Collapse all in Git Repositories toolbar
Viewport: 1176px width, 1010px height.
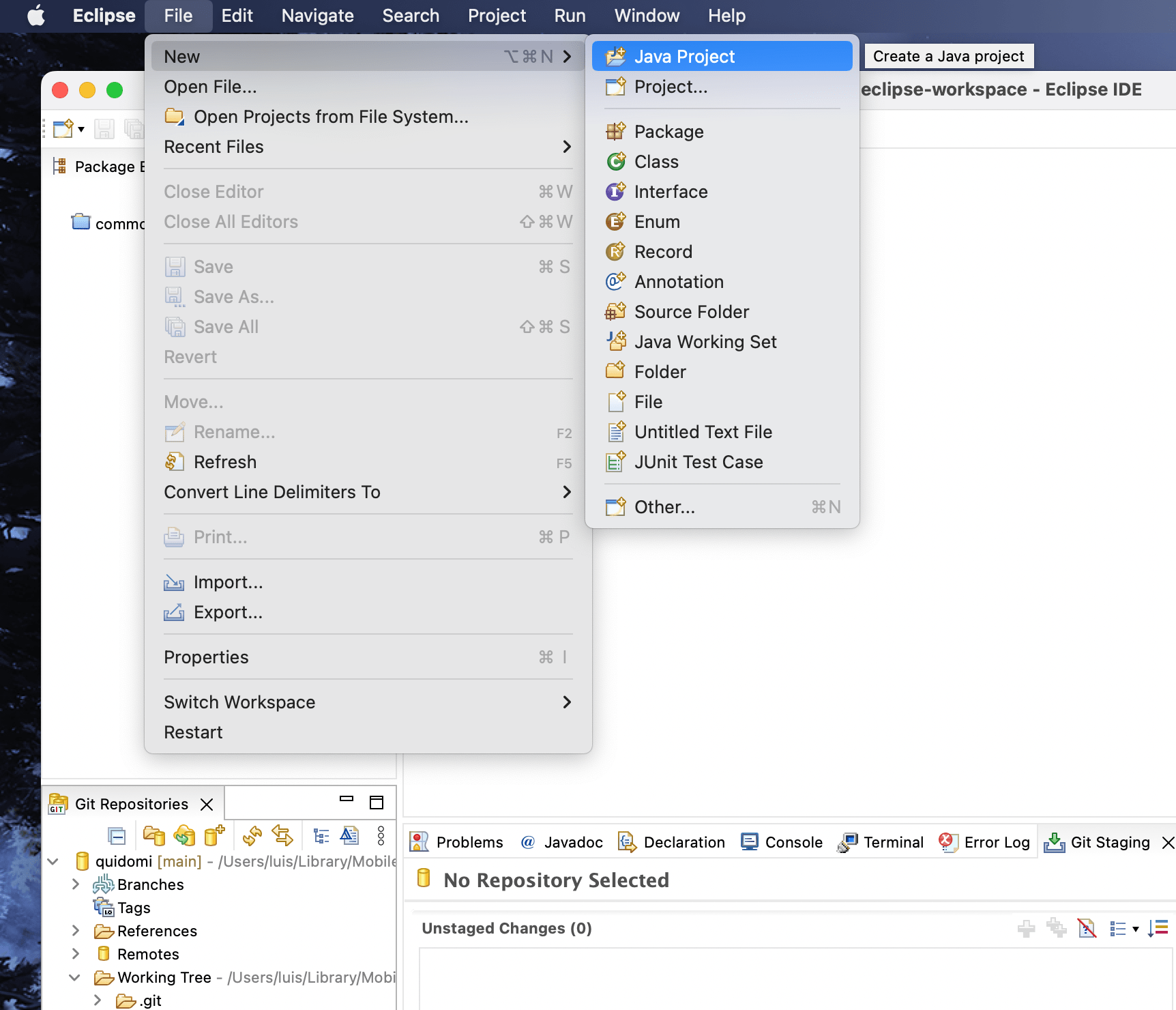(x=117, y=836)
